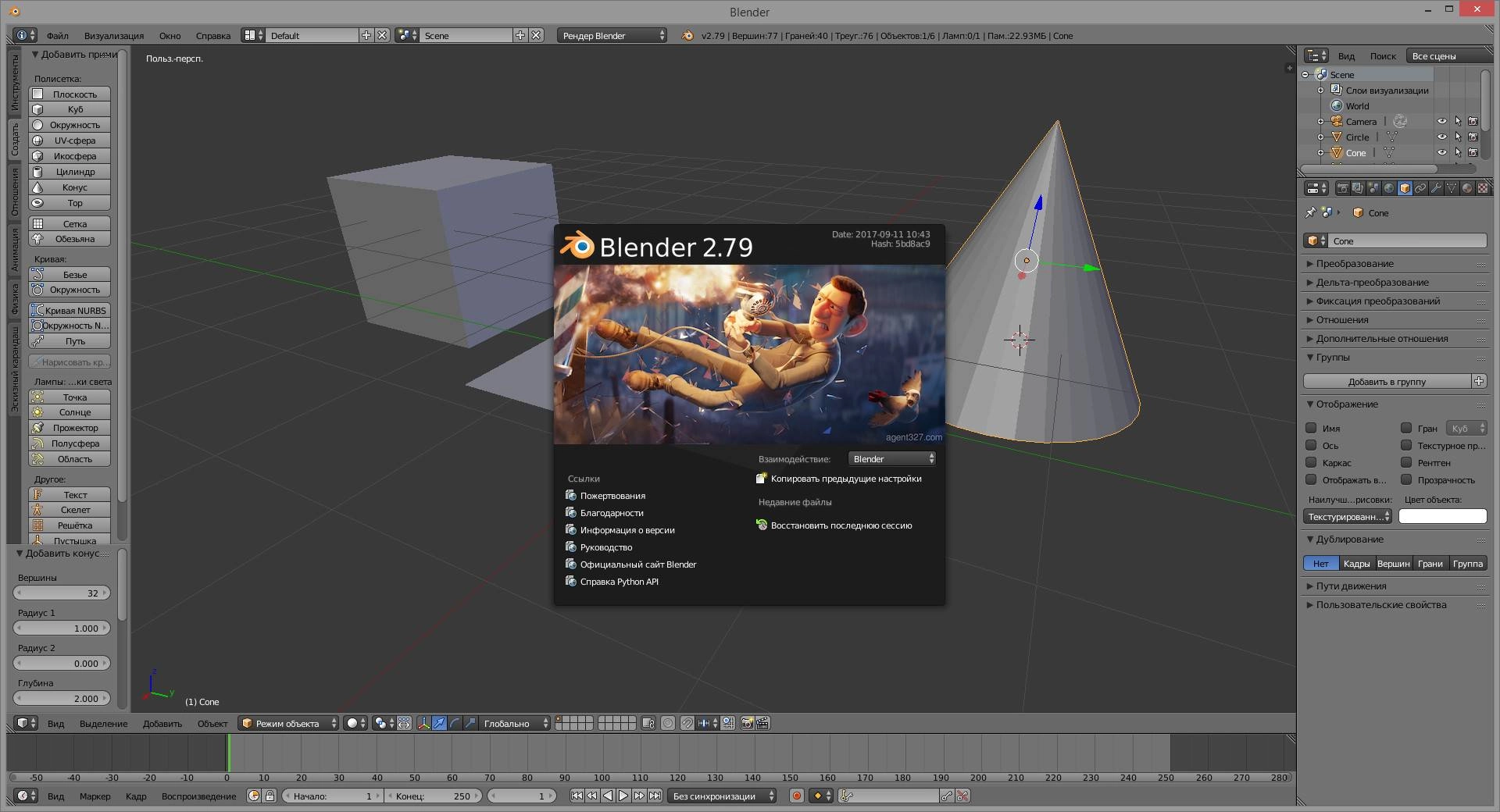Open the Modifiers properties tab (wrench icon)
This screenshot has height=812, width=1500.
[1436, 188]
